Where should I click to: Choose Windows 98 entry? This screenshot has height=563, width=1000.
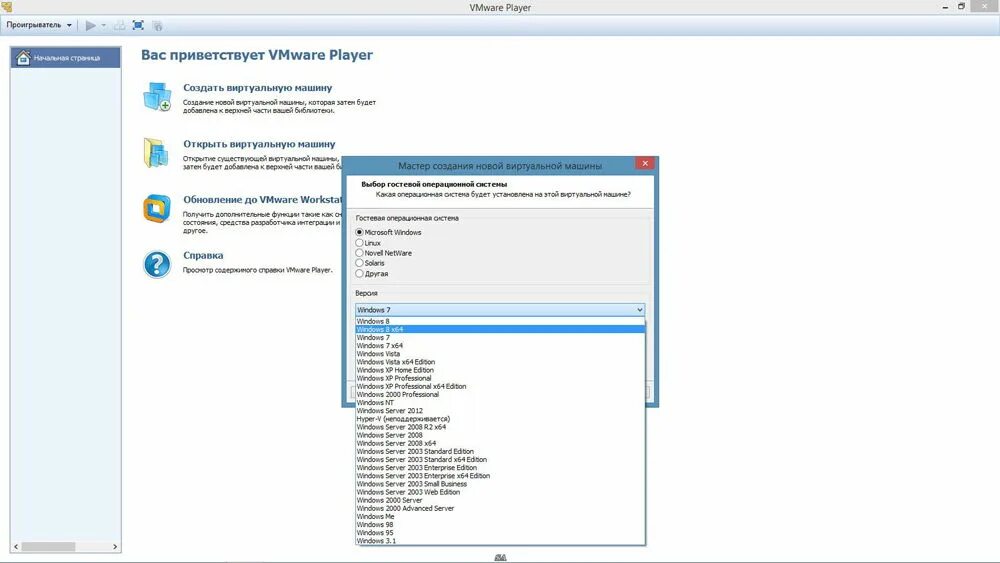500,525
